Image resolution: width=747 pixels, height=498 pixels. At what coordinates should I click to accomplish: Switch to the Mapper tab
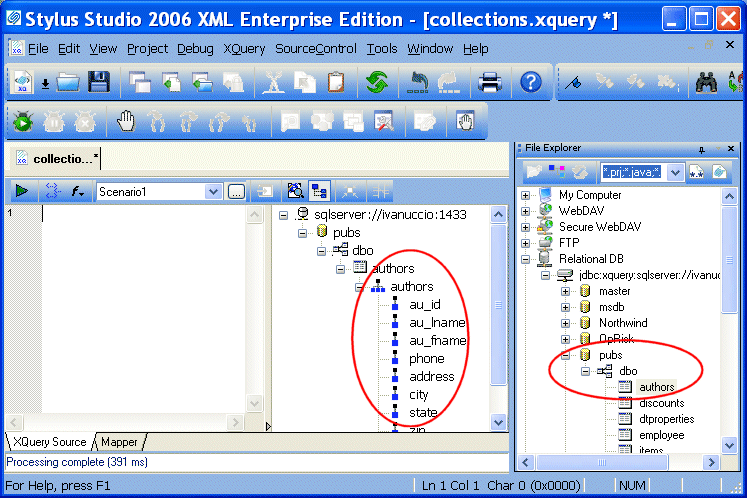pyautogui.click(x=119, y=442)
